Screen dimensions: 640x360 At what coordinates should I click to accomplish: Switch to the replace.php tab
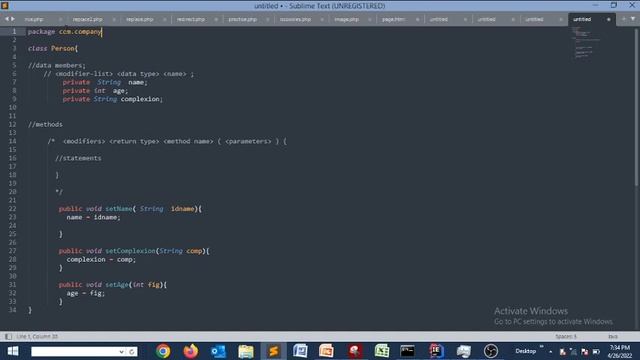140,19
